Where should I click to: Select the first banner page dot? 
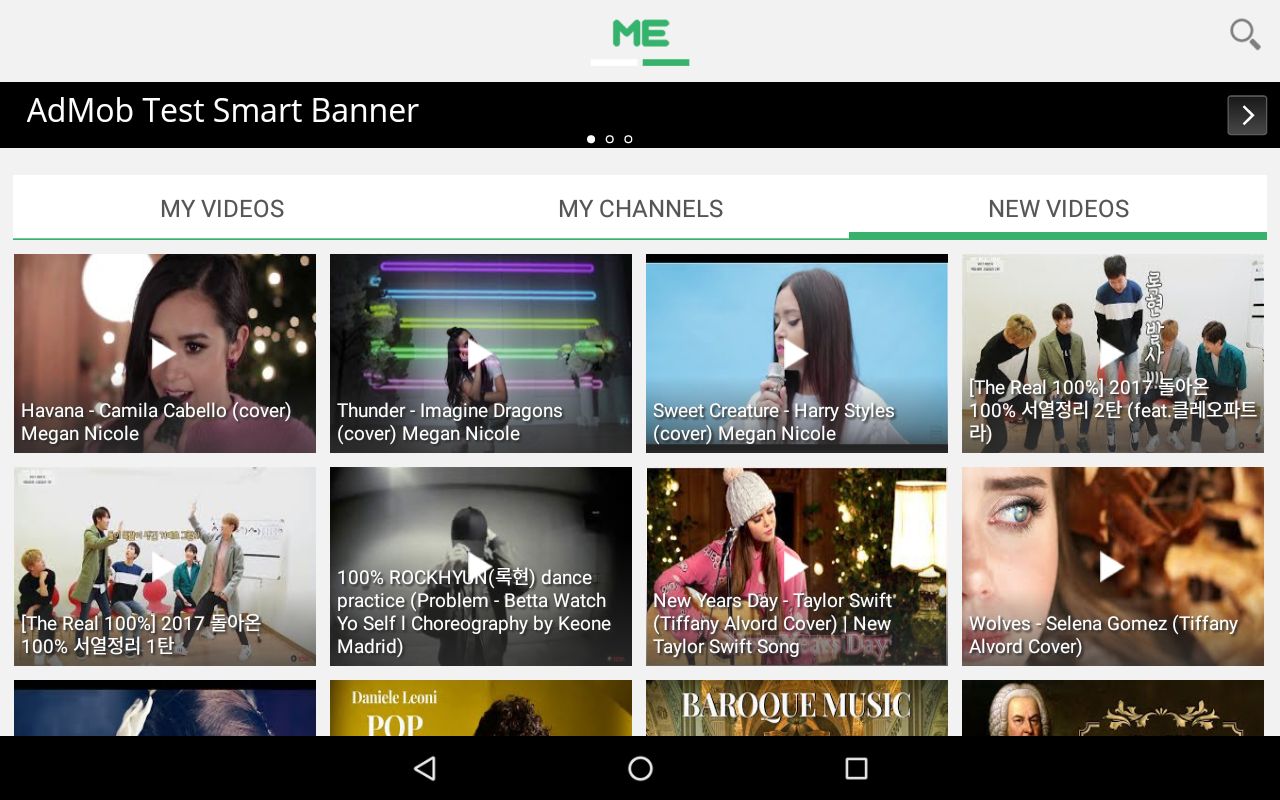coord(591,139)
